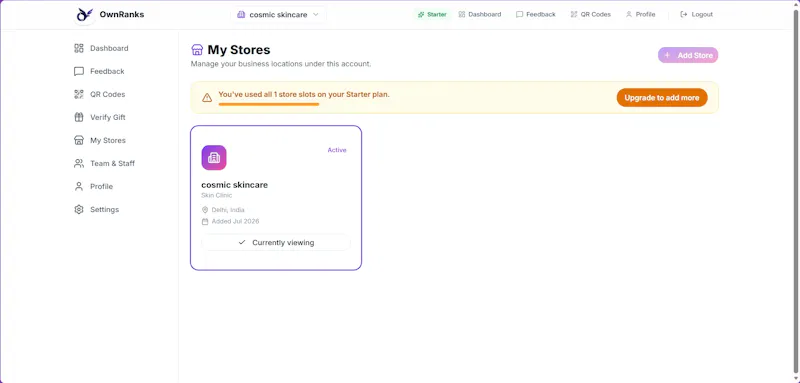Click the store building icon in selector
Screen dimensions: 800x383
pyautogui.click(x=241, y=15)
